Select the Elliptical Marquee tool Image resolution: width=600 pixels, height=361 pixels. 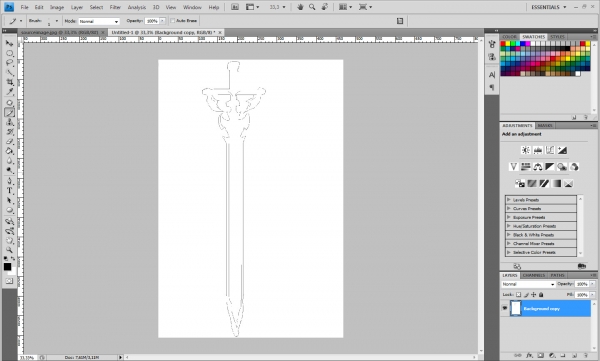point(10,53)
